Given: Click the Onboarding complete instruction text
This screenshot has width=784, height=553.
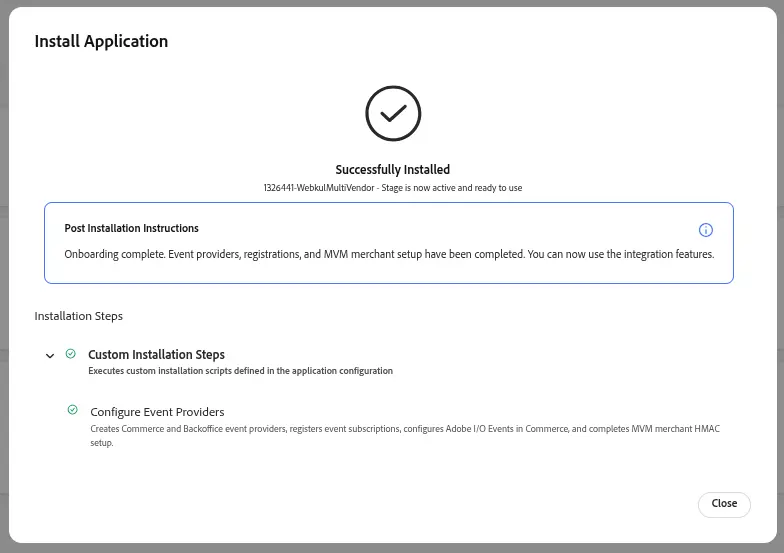Looking at the screenshot, I should coord(389,254).
